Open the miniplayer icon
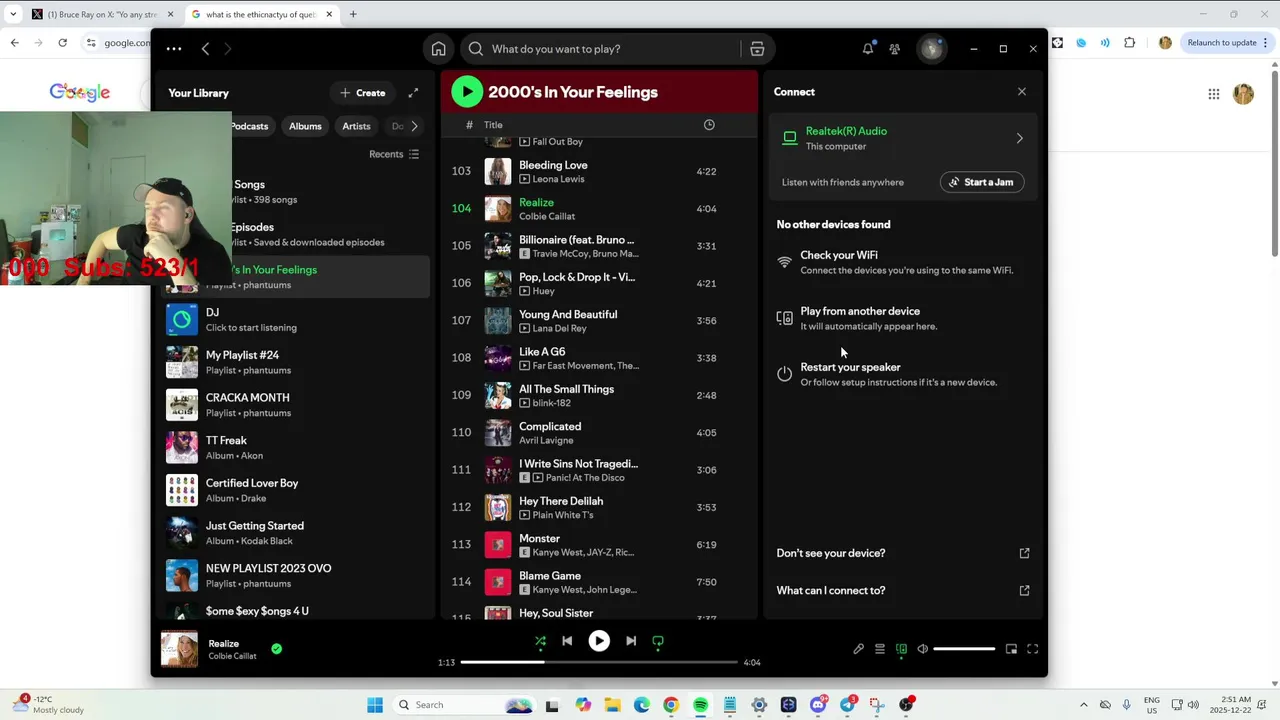The width and height of the screenshot is (1280, 720). [1011, 649]
